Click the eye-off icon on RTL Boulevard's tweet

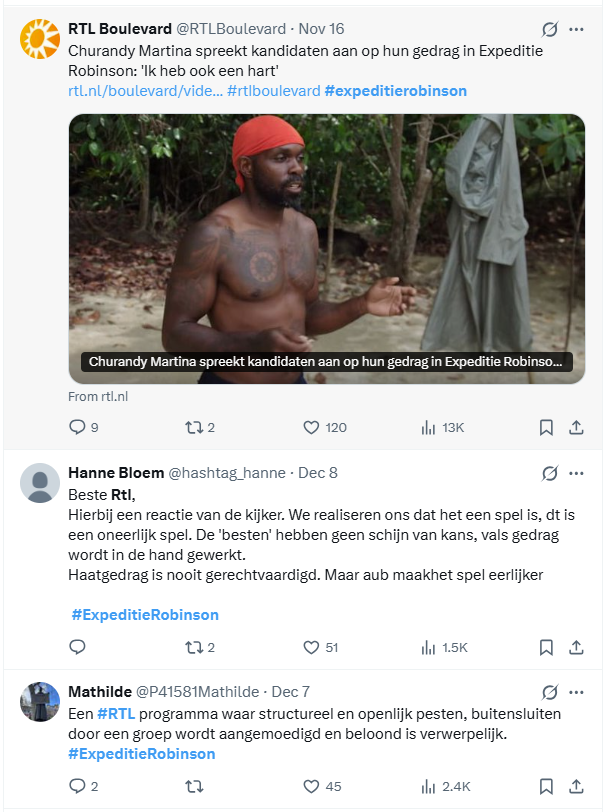coord(548,29)
